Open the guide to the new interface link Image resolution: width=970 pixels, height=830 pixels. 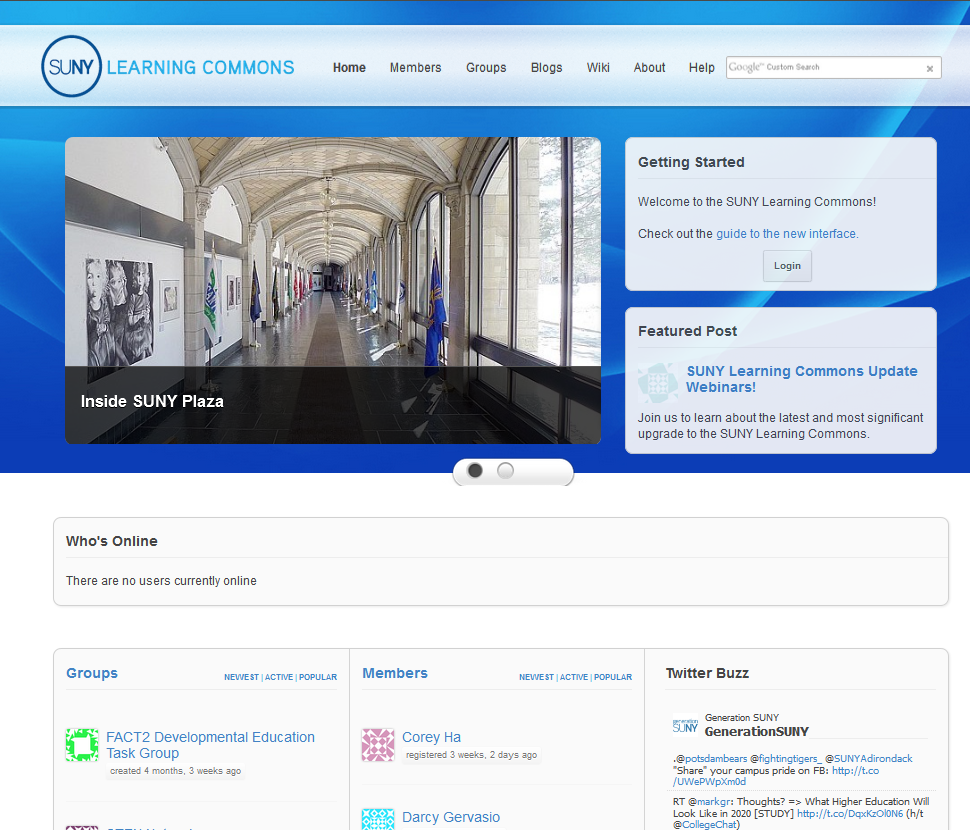787,234
